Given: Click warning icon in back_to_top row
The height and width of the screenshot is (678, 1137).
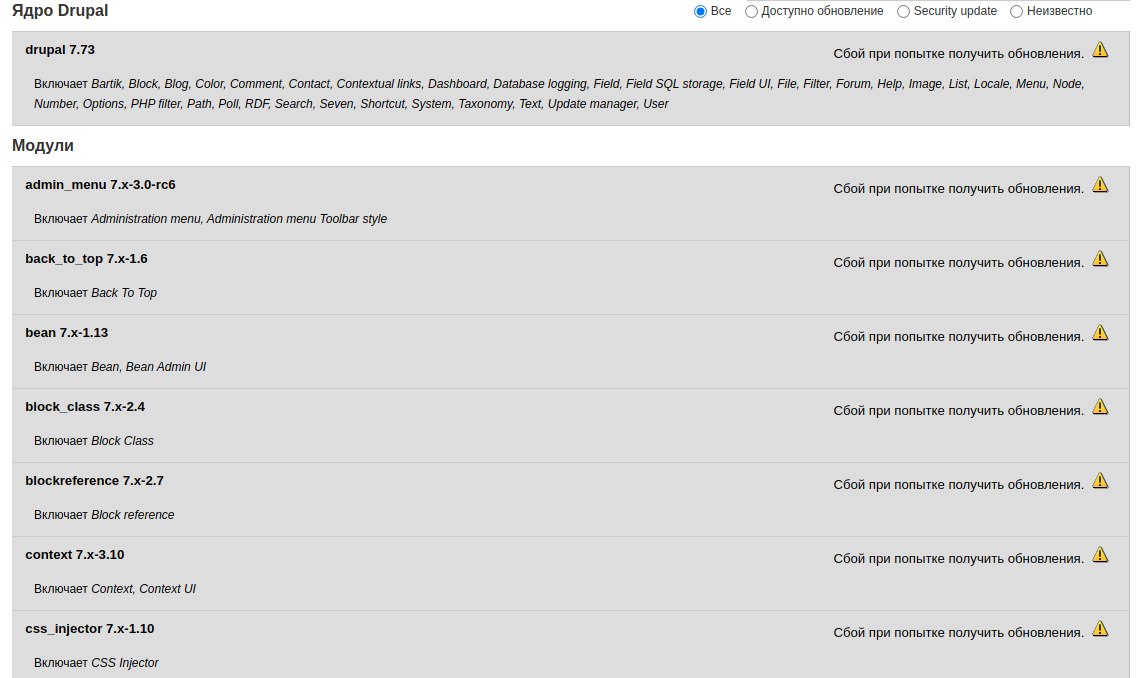Looking at the screenshot, I should point(1100,258).
